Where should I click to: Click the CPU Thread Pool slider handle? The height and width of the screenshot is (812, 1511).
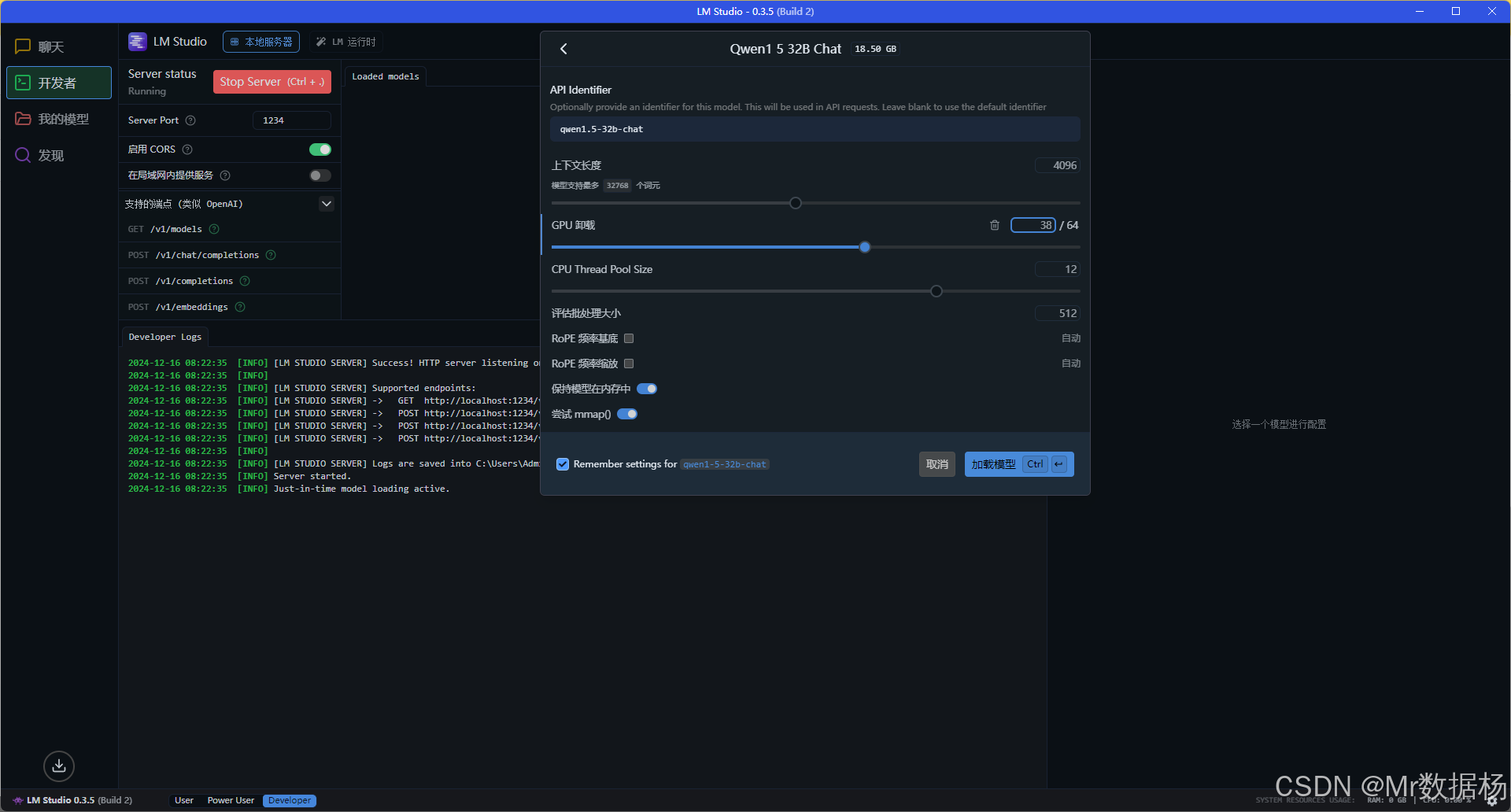937,291
